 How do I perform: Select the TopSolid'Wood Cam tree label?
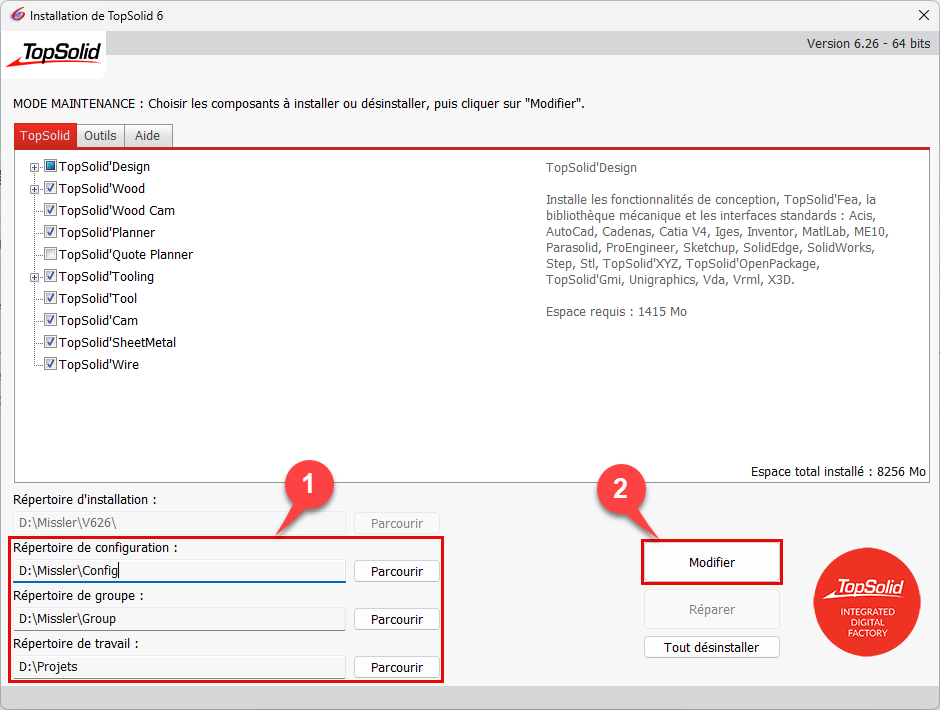(117, 210)
